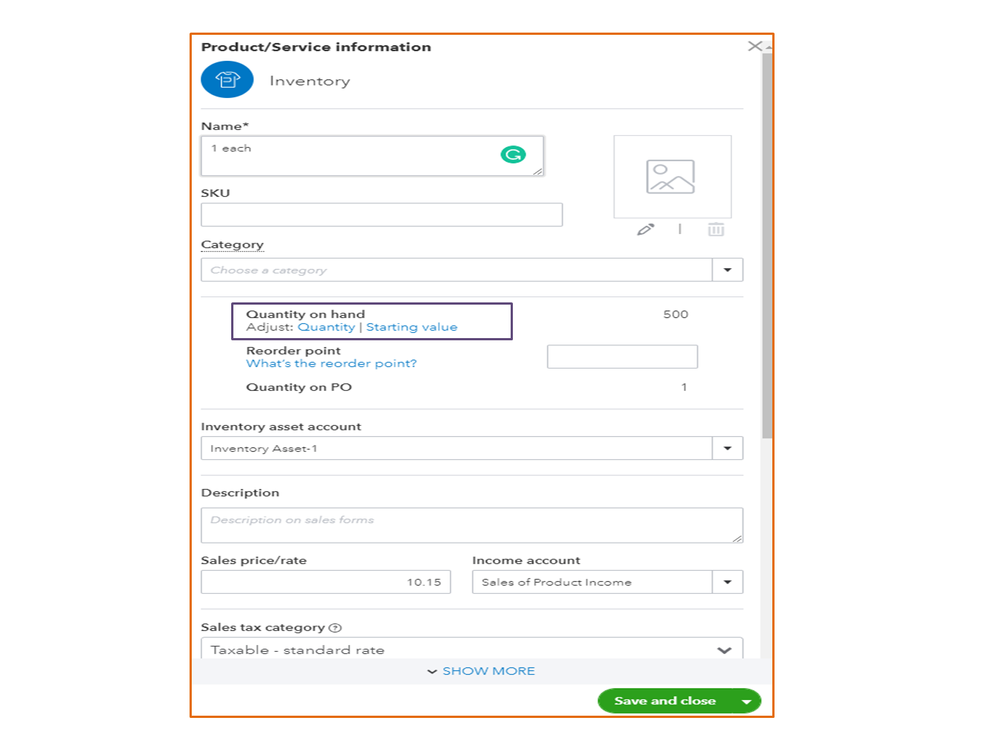999x749 pixels.
Task: Click the Reorder point input box
Action: [x=621, y=357]
